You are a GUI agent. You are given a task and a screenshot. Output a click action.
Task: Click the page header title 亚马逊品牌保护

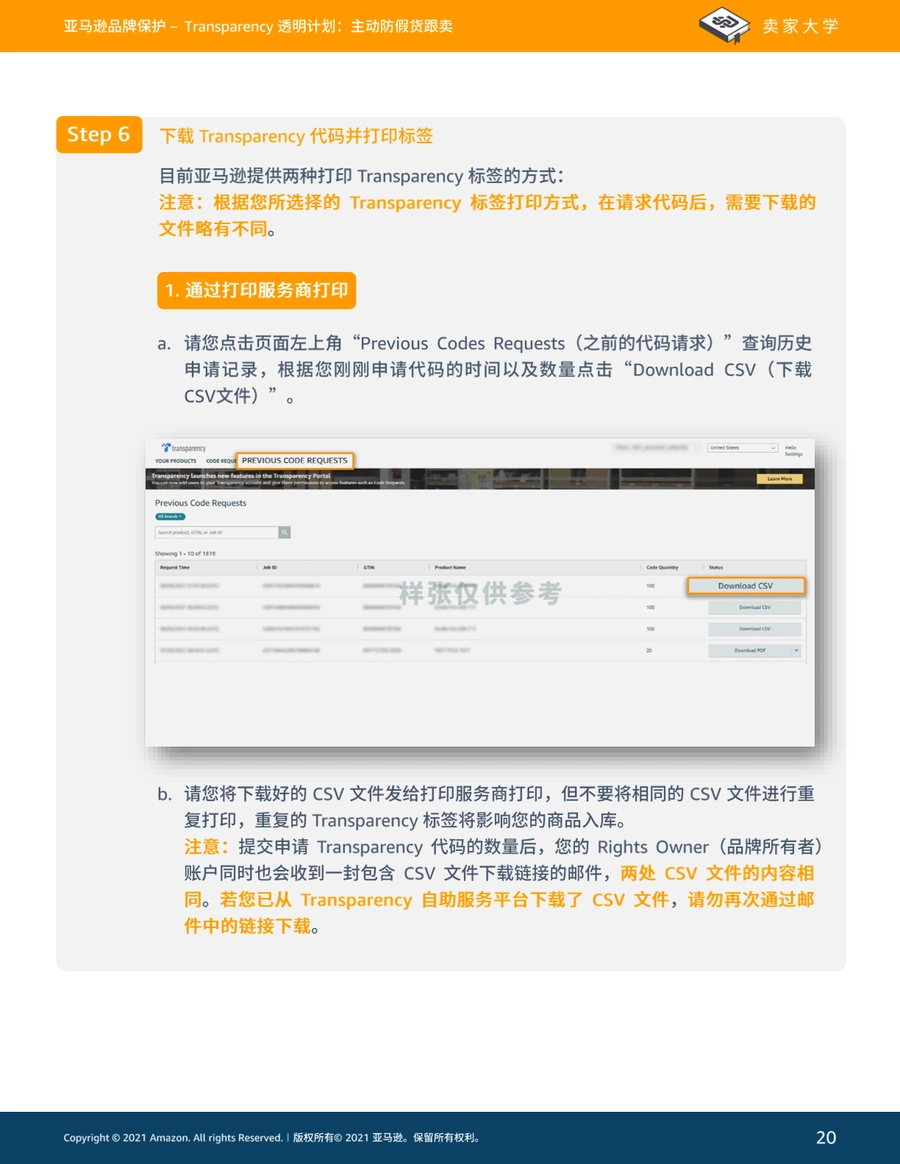(114, 26)
